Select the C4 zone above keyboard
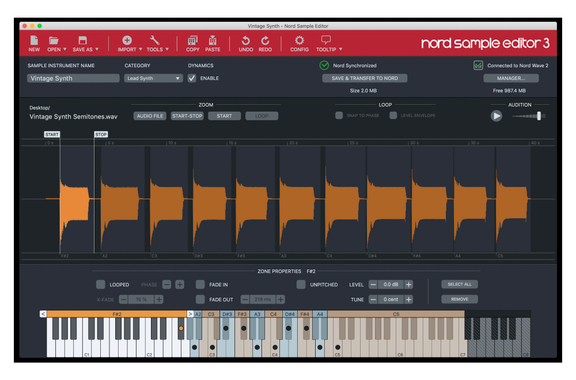The width and height of the screenshot is (576, 380). point(274,314)
